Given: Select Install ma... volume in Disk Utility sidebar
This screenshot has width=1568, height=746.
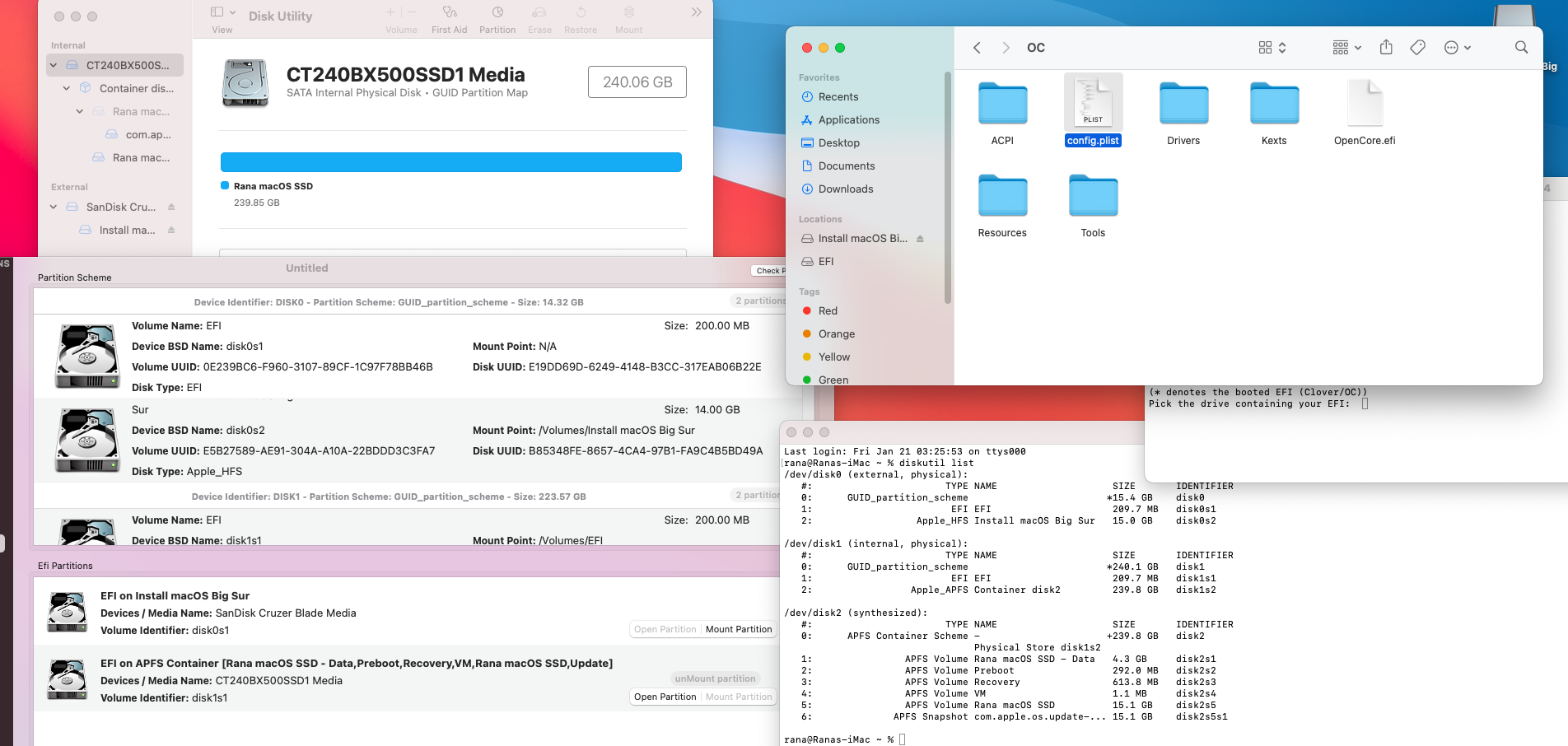Looking at the screenshot, I should (128, 230).
